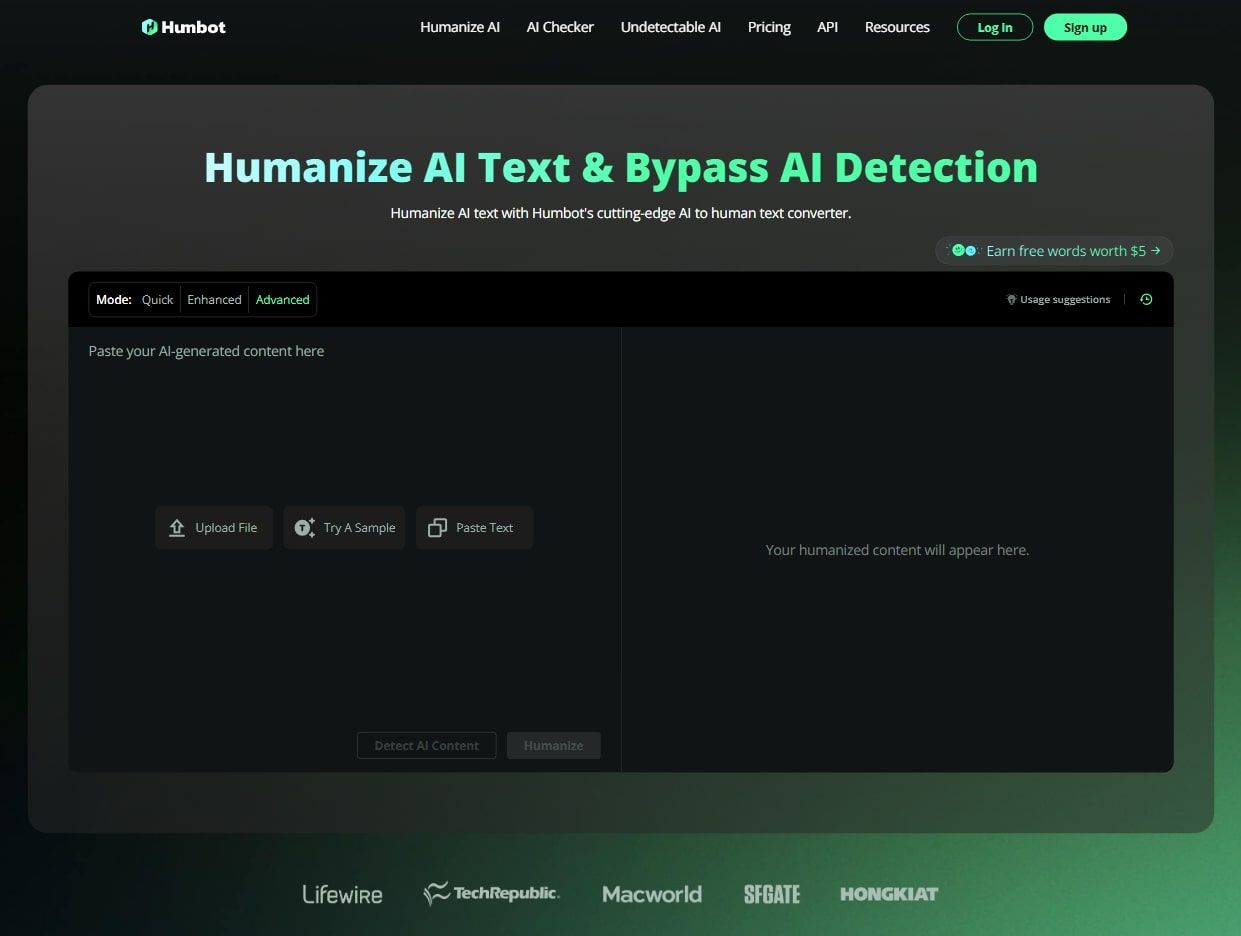Screen dimensions: 1241x936
Task: Click the Hongkiat logo
Action: pyautogui.click(x=889, y=894)
